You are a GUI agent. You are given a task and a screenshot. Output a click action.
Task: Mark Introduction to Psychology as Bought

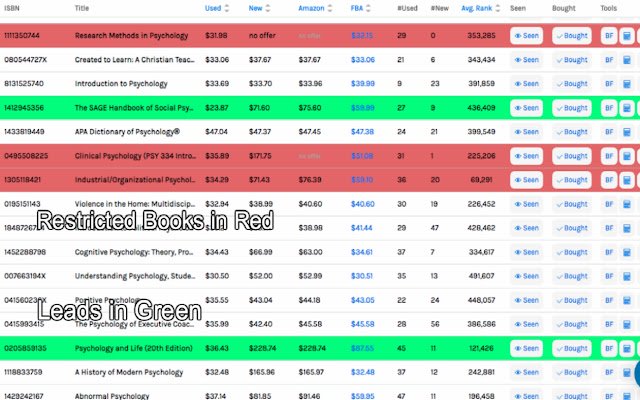[x=572, y=84]
